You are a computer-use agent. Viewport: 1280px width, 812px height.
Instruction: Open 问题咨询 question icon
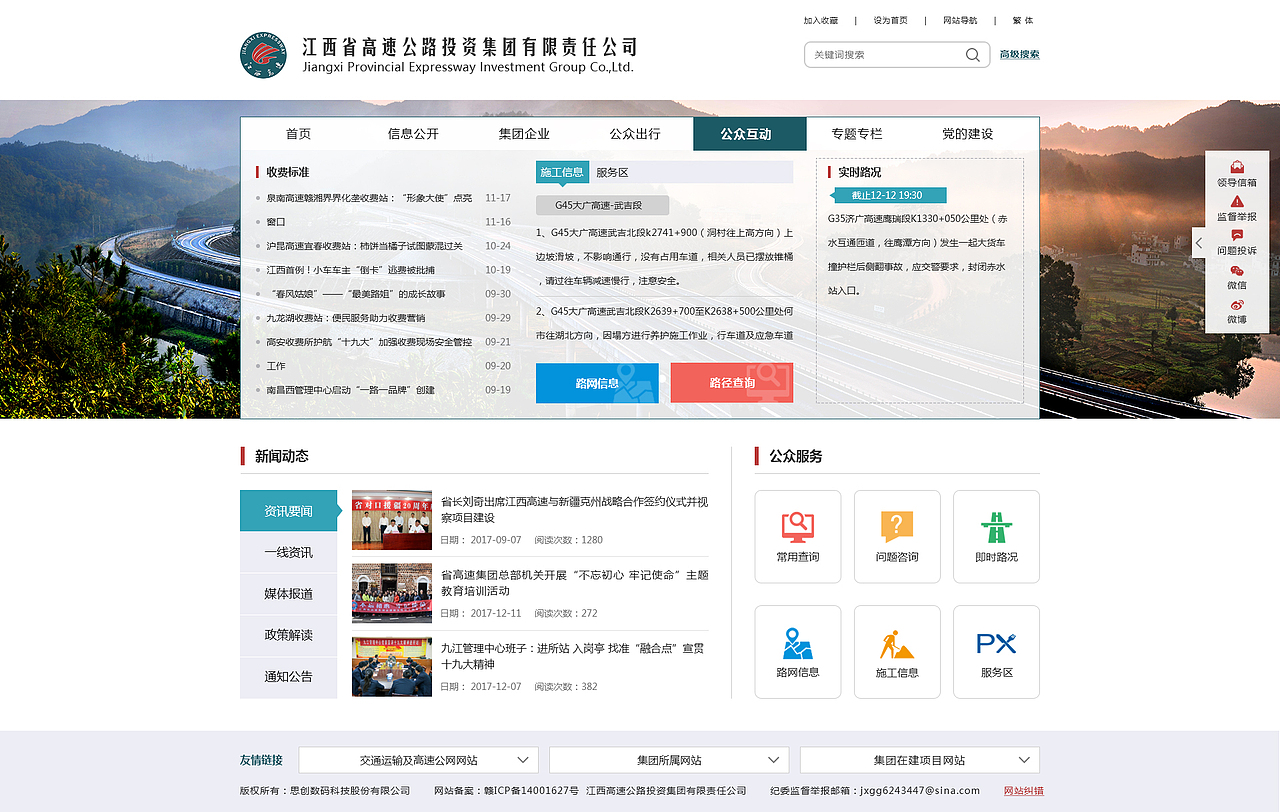(x=897, y=526)
